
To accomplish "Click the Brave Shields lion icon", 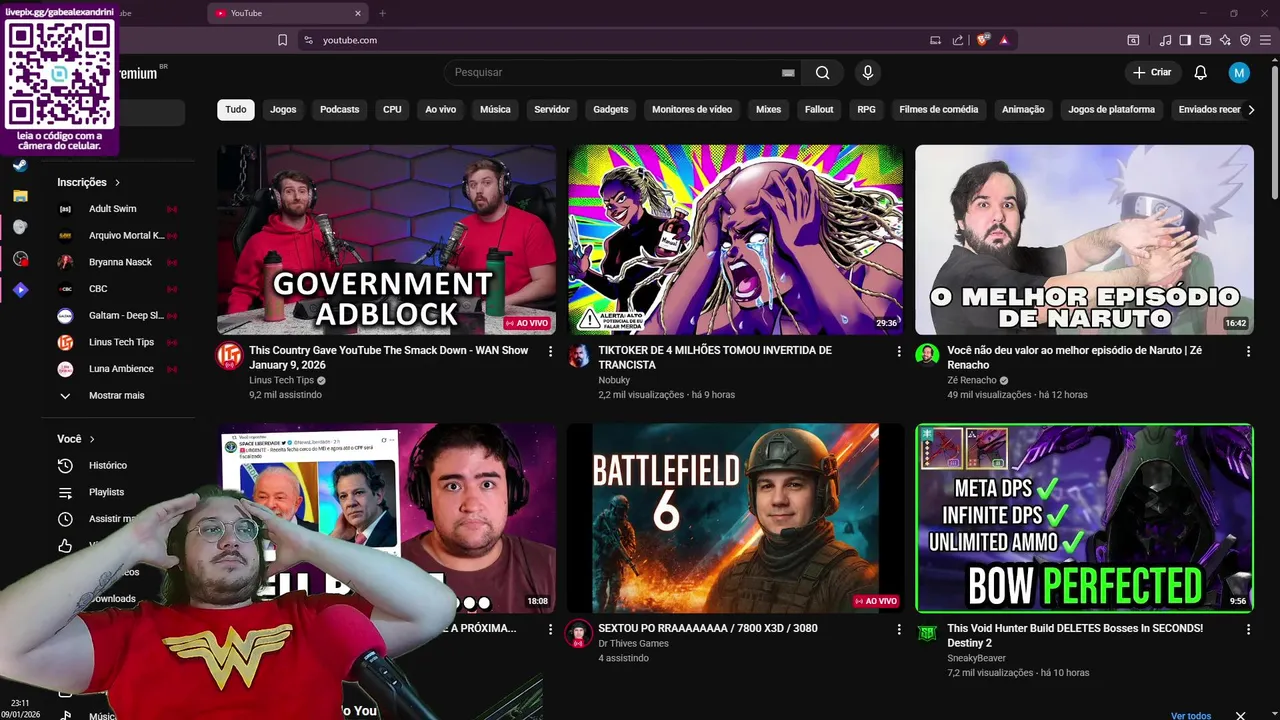I will tap(983, 40).
